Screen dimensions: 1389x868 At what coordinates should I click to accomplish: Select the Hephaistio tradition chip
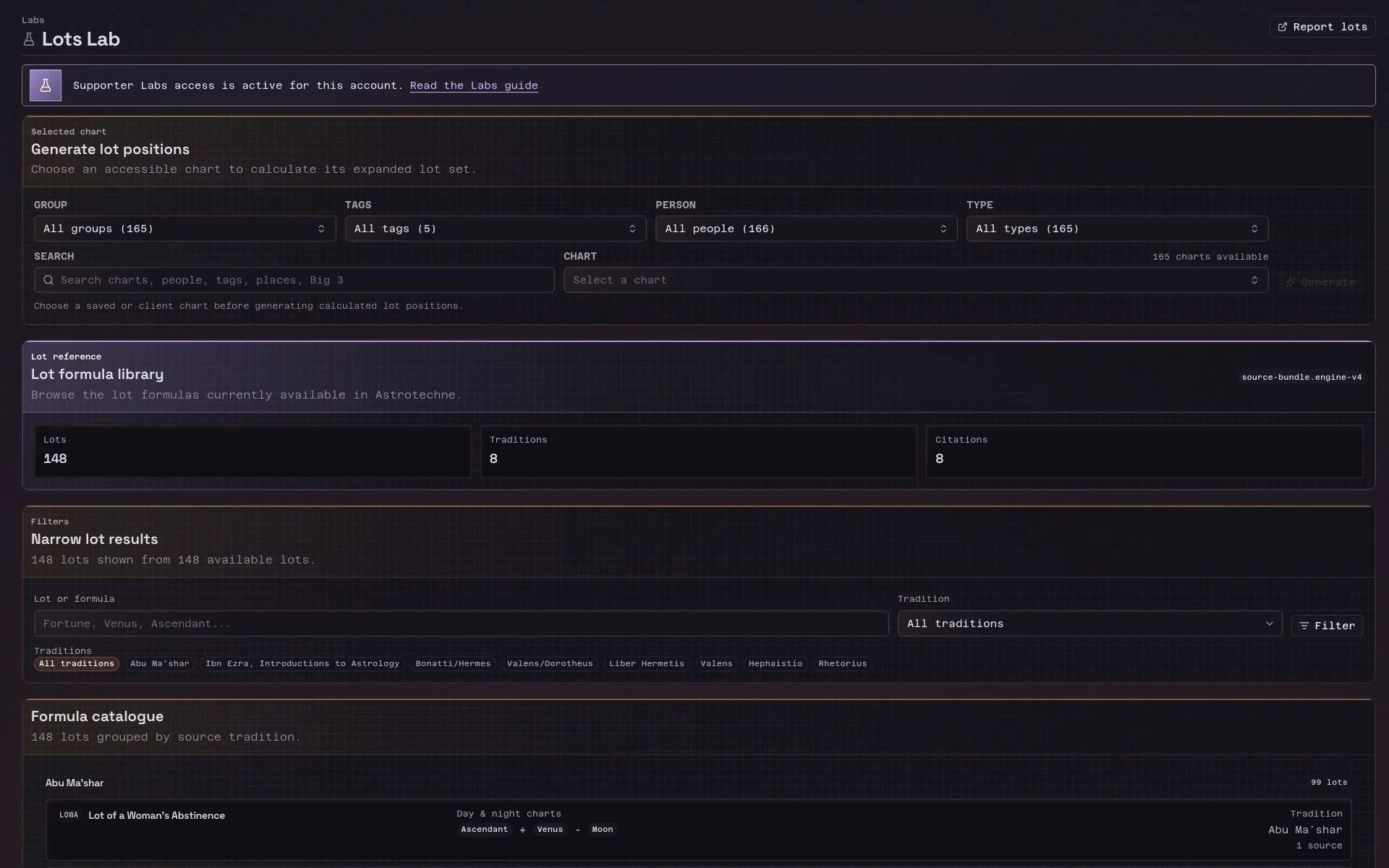pos(776,664)
